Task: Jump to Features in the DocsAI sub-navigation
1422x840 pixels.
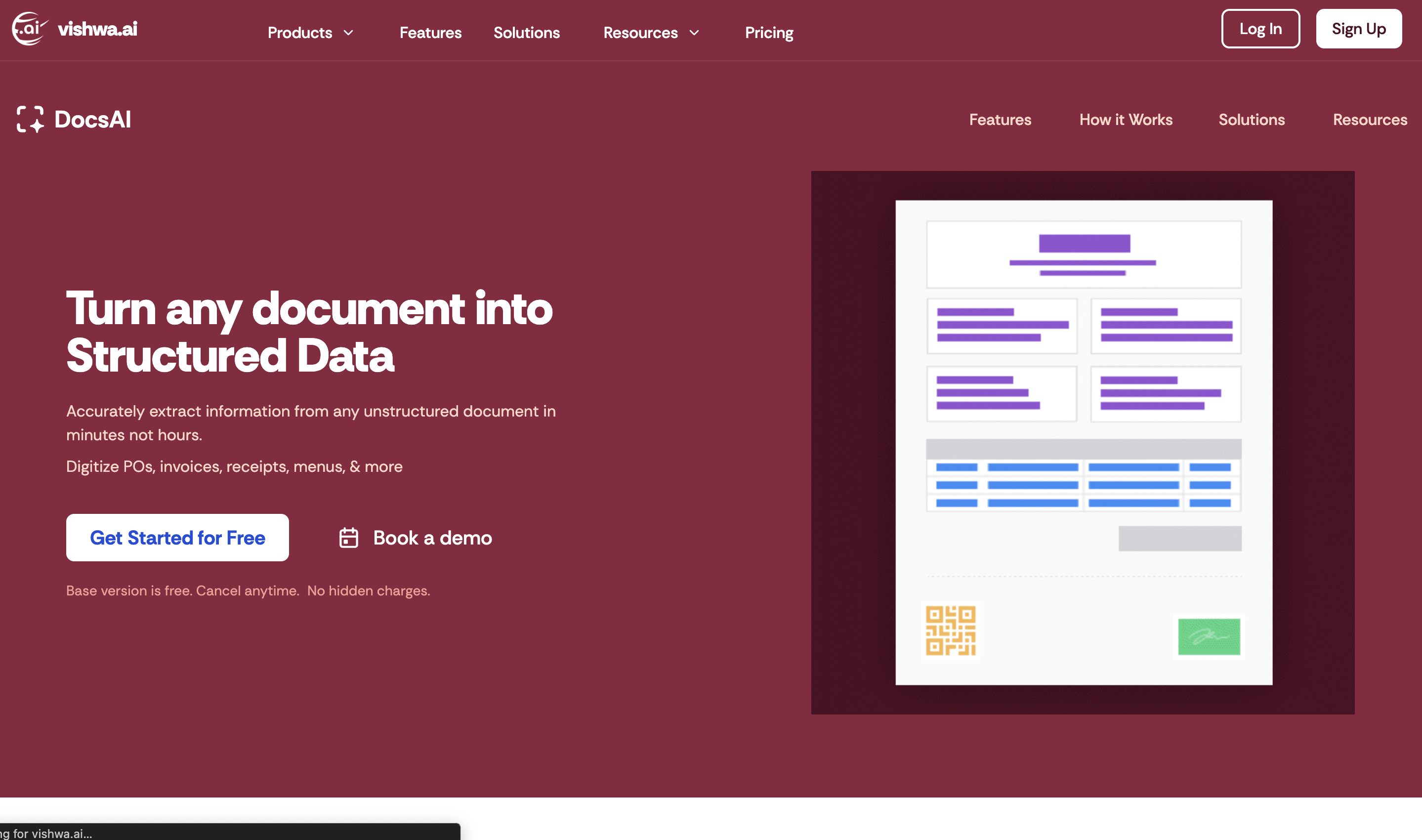Action: pyautogui.click(x=1001, y=120)
